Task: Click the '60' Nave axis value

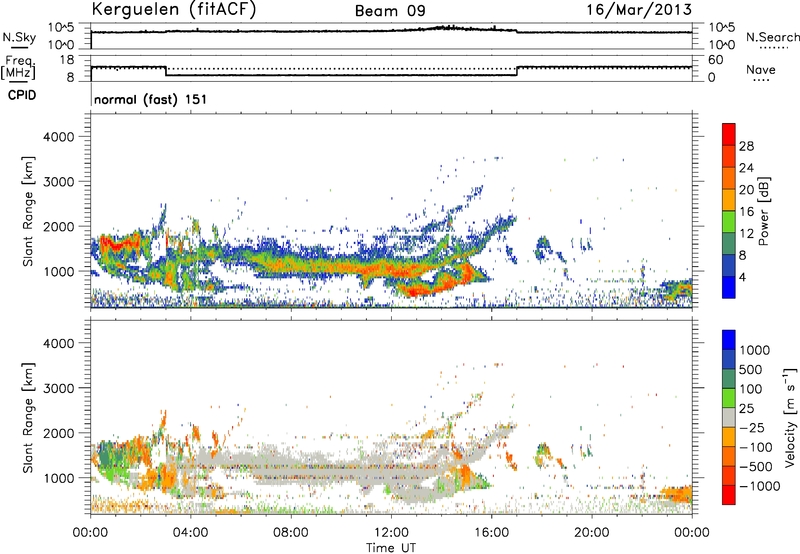Action: (x=715, y=60)
